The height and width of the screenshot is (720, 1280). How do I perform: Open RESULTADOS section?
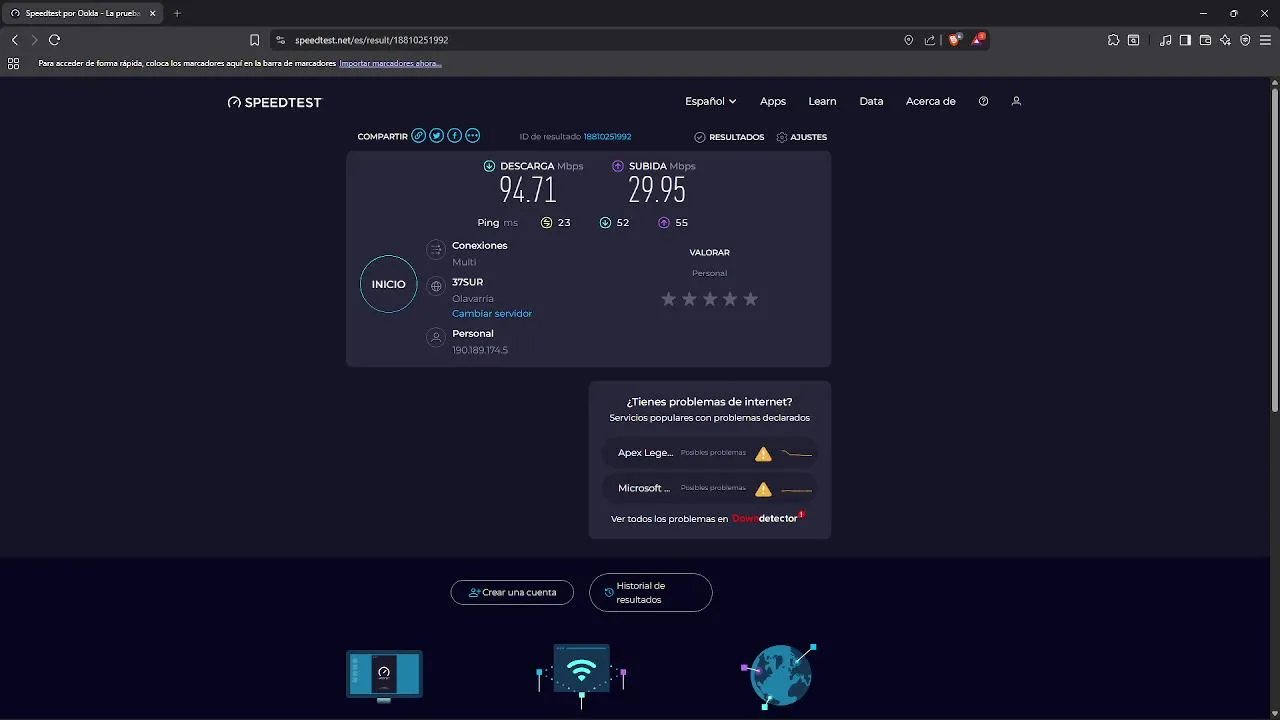point(729,137)
